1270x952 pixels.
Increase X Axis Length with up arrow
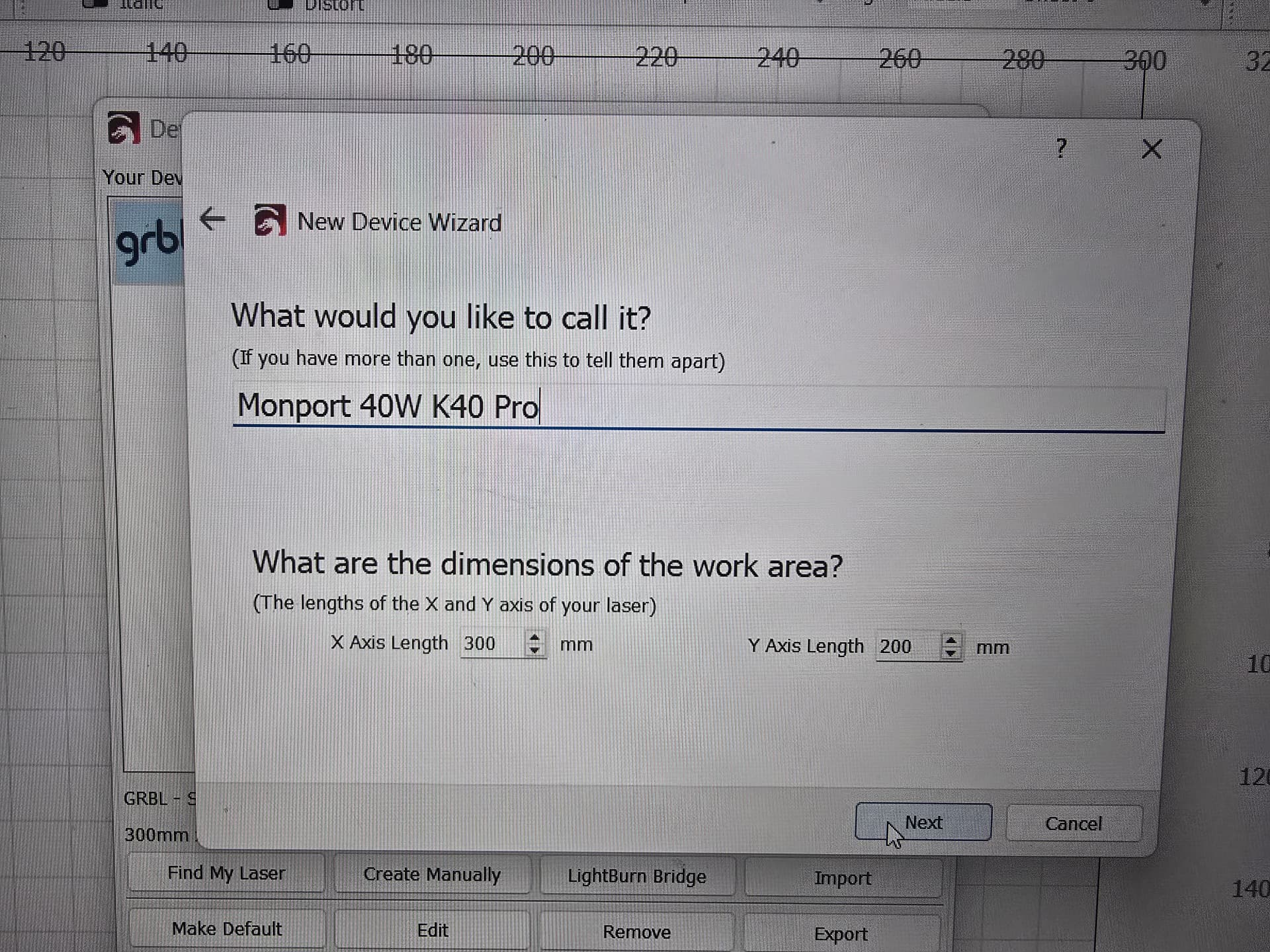click(534, 636)
